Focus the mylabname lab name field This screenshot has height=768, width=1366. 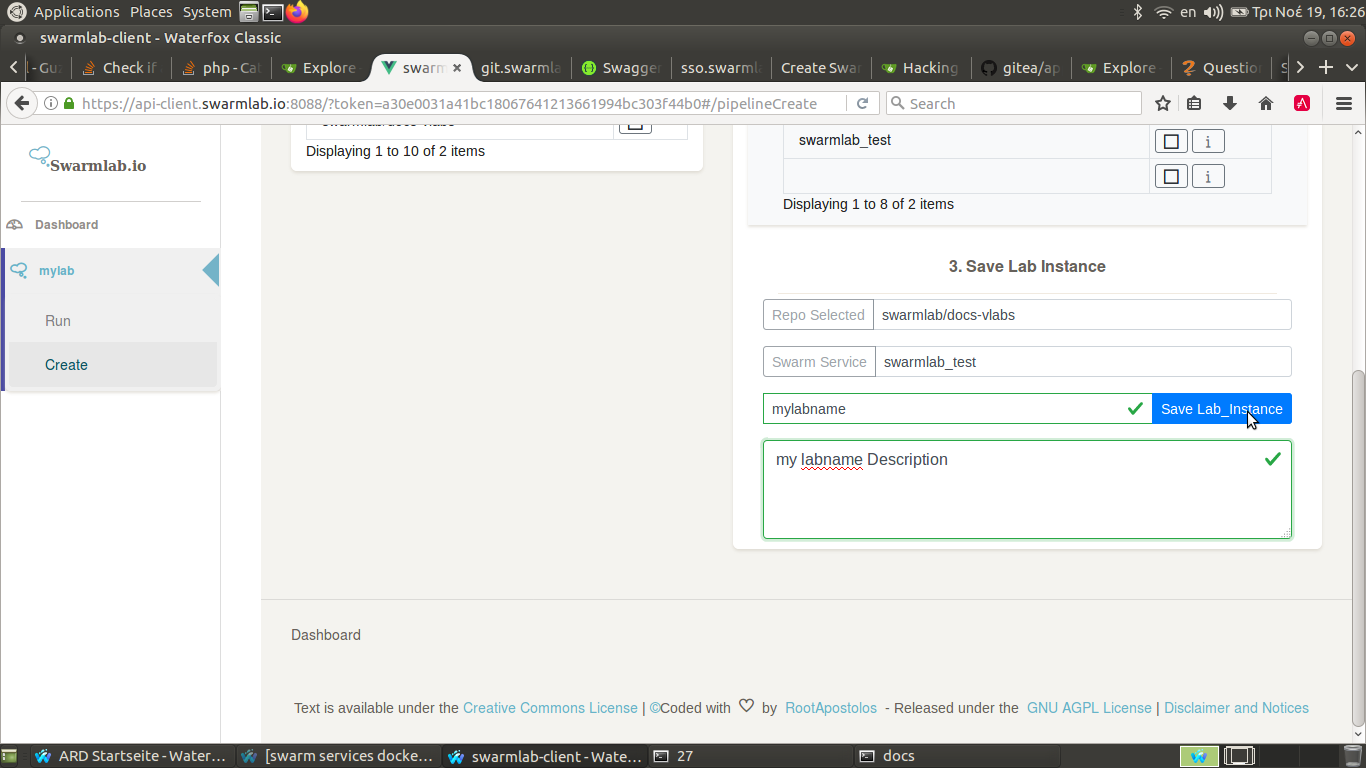click(957, 409)
